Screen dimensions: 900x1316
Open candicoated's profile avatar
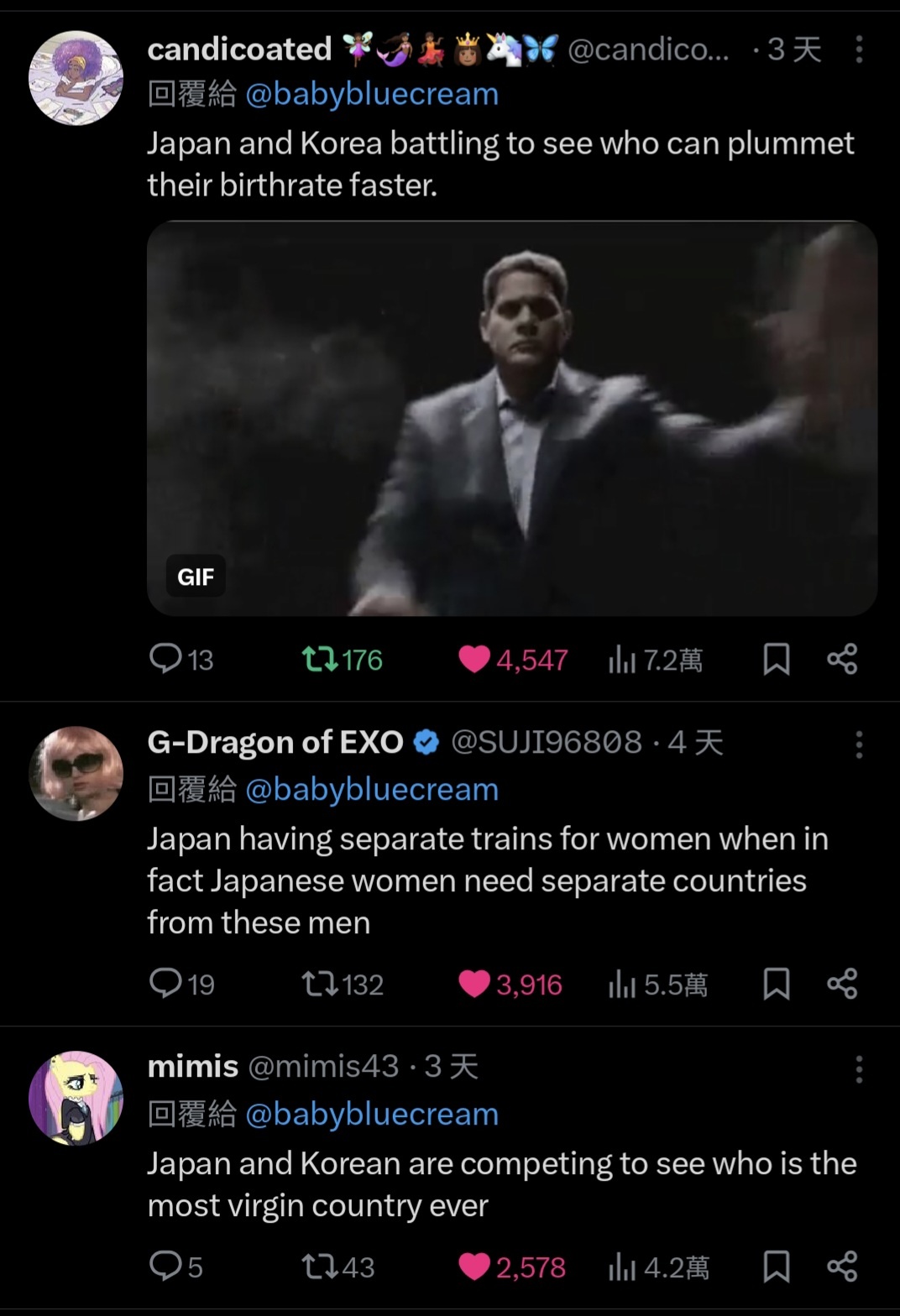pos(76,78)
